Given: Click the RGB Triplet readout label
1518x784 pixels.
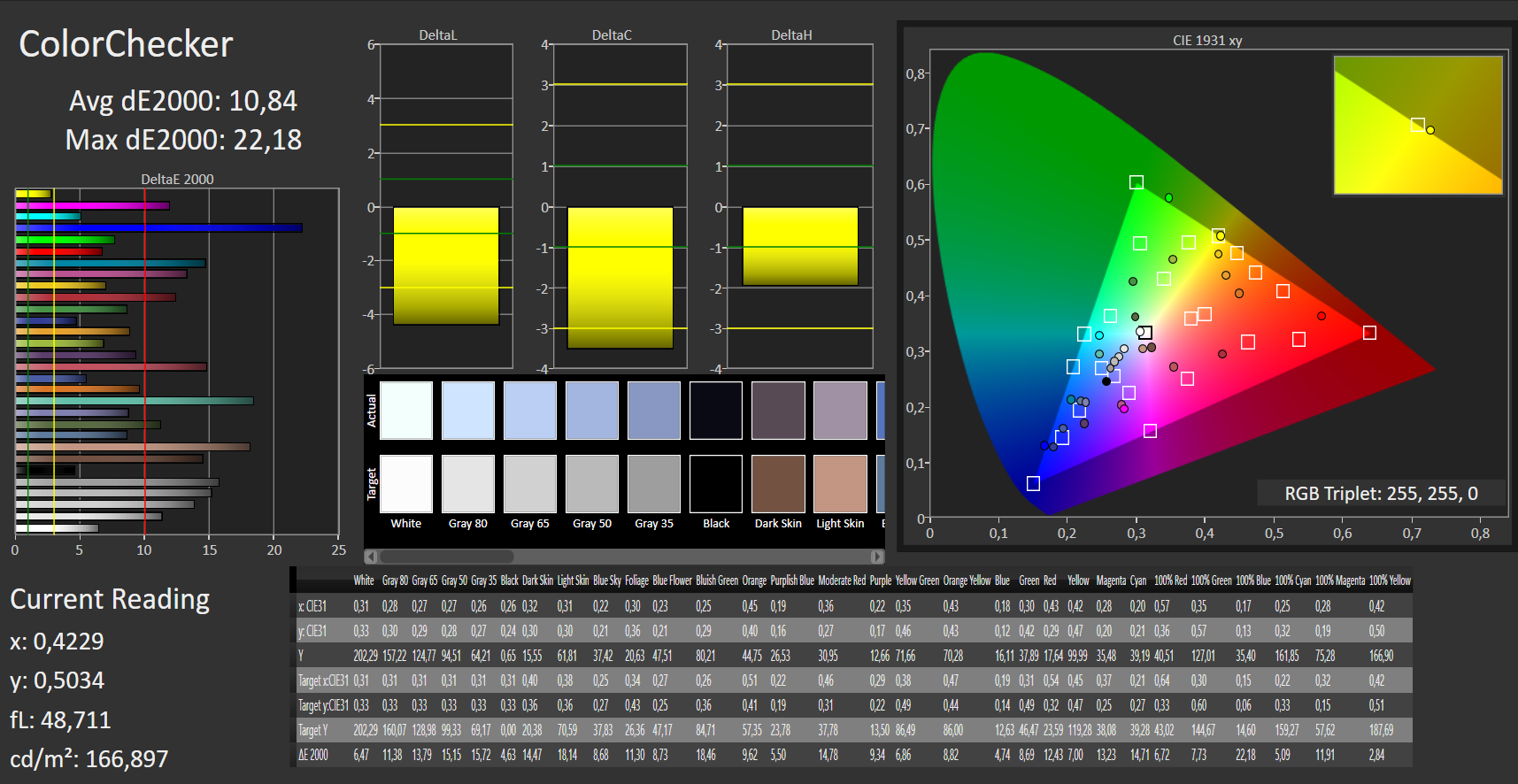Looking at the screenshot, I should click(x=1381, y=494).
